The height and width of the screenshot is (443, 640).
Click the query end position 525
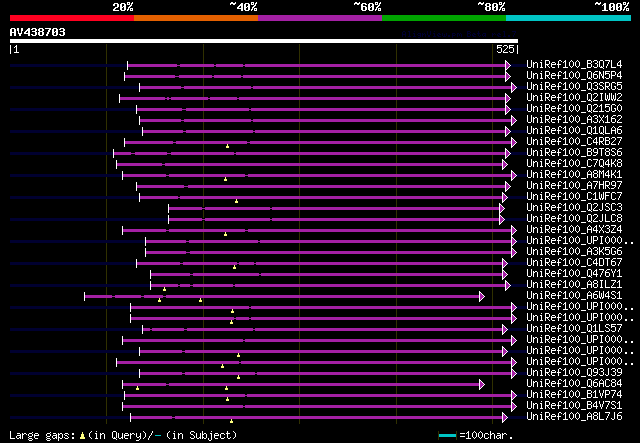[x=505, y=49]
